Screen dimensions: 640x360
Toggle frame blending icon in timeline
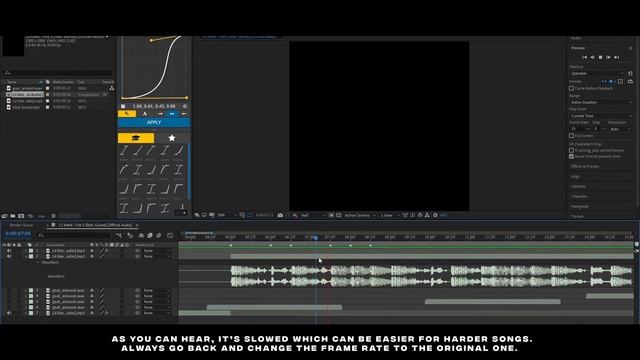tap(150, 236)
